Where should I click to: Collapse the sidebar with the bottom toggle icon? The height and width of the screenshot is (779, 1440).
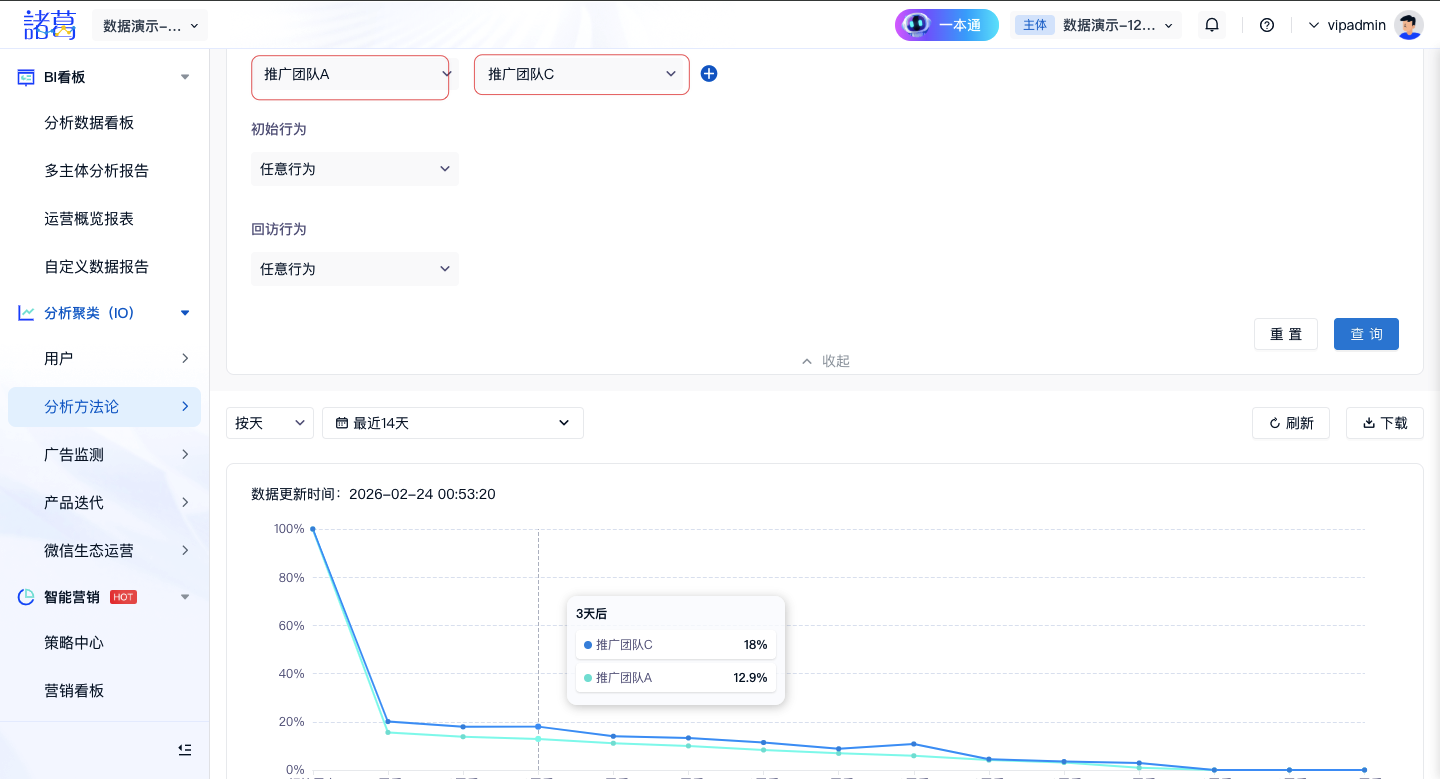(184, 750)
